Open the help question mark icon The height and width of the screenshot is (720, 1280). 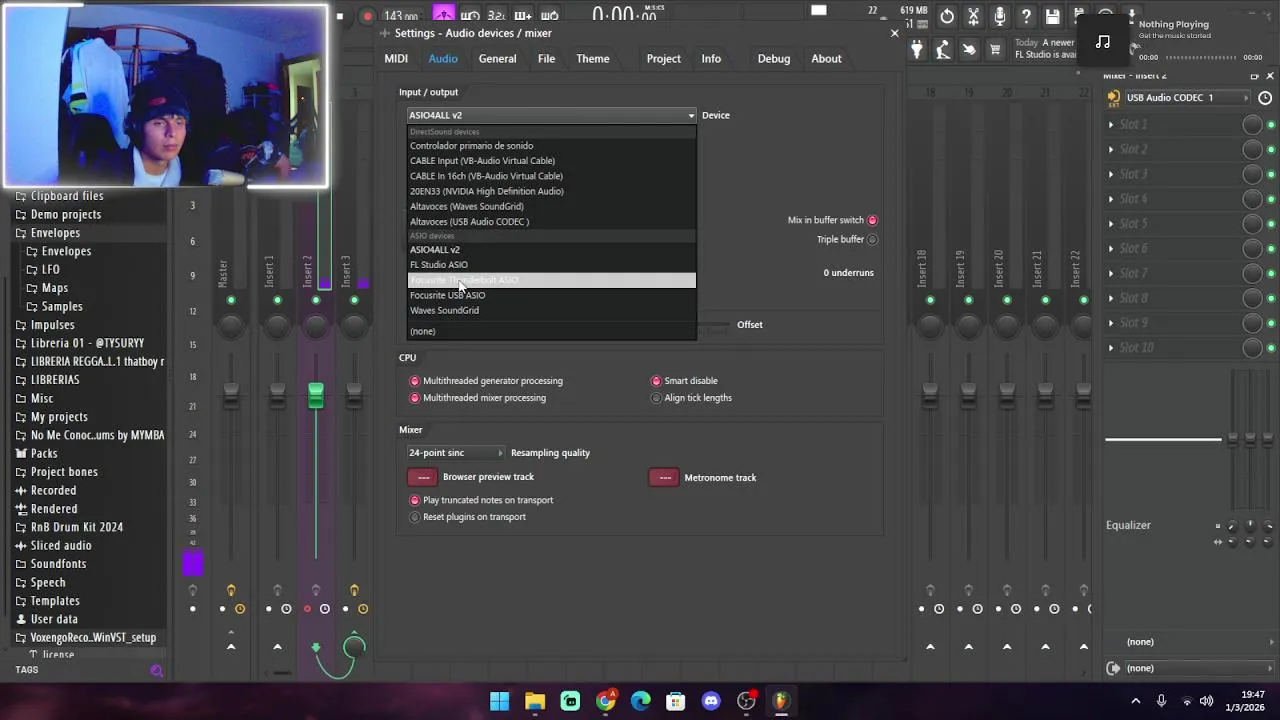click(x=1026, y=16)
